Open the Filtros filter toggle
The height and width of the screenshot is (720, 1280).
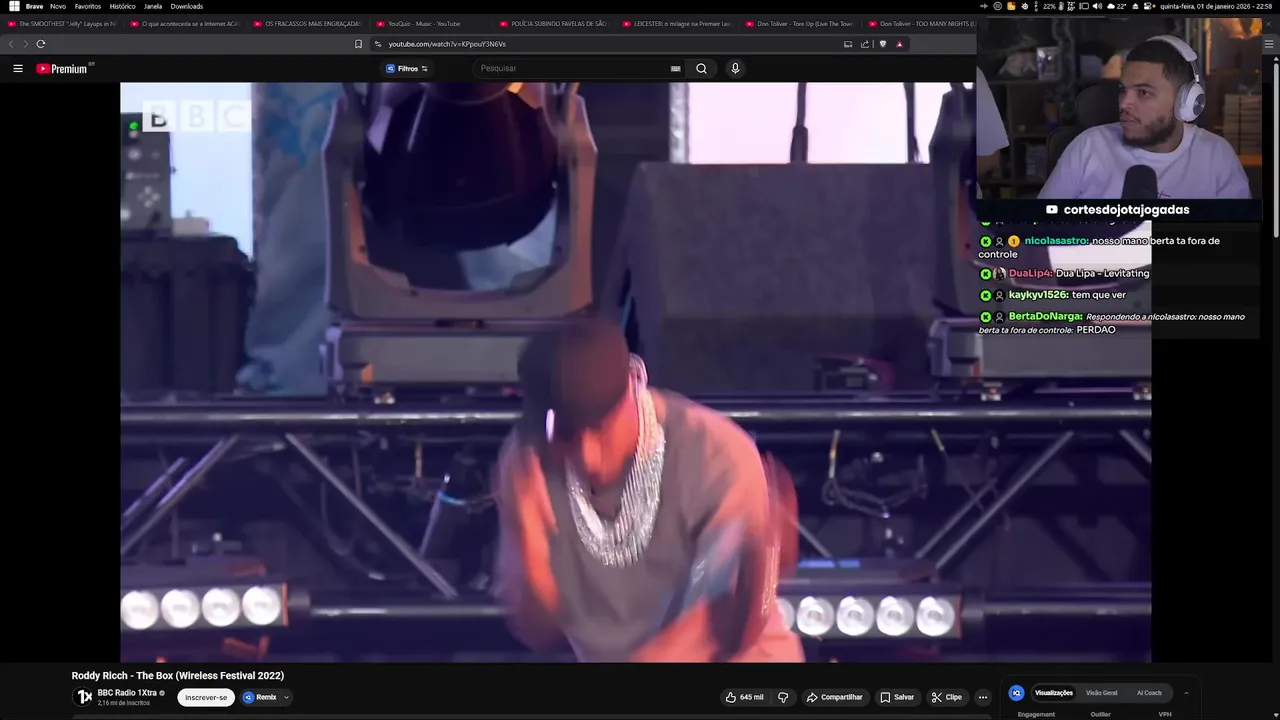tap(406, 68)
